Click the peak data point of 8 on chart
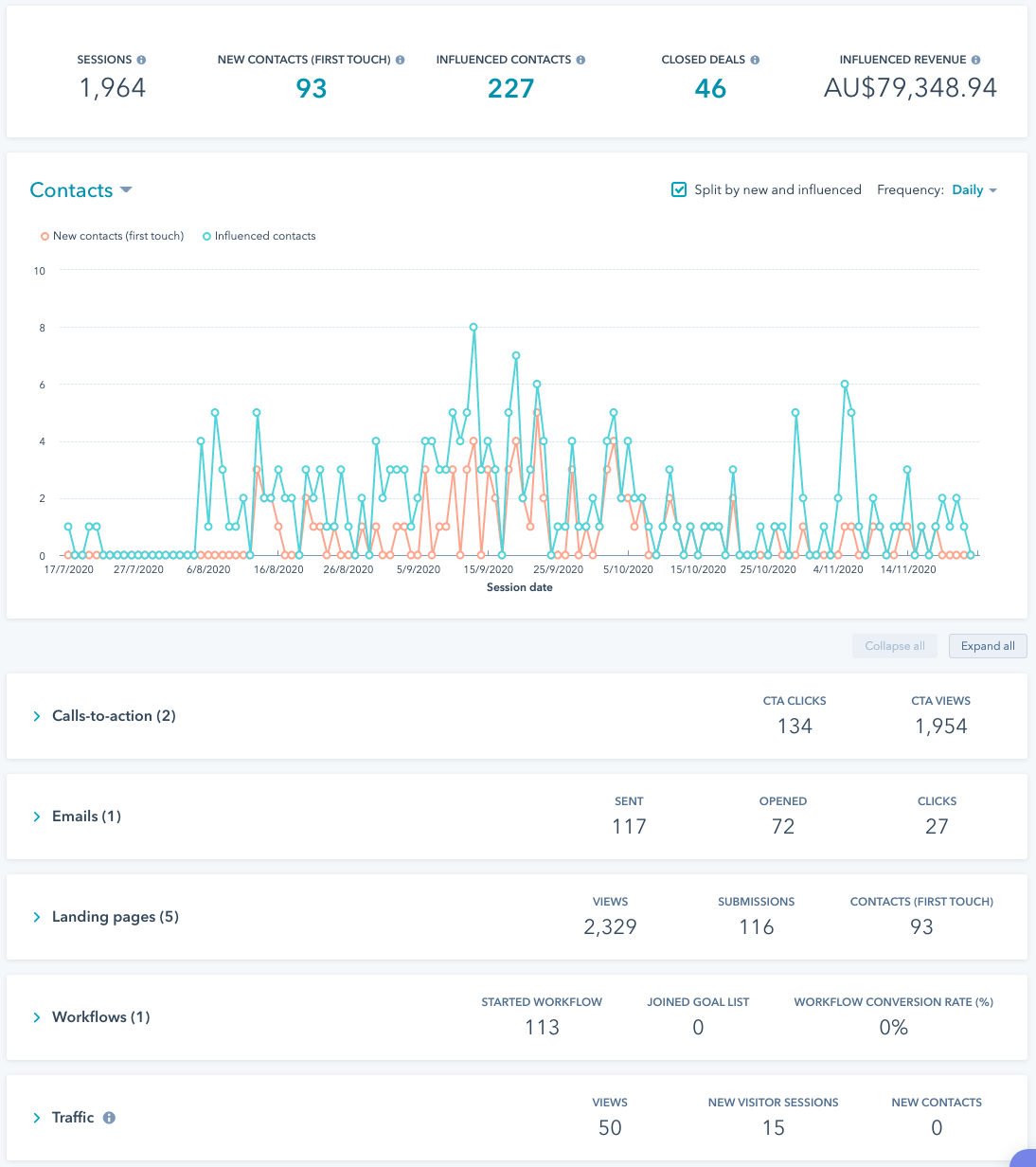The height and width of the screenshot is (1167, 1036). 473,328
